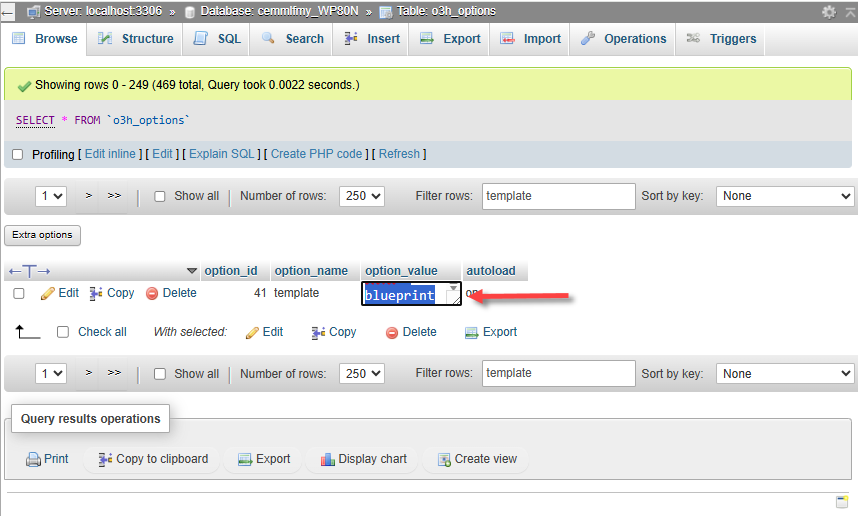The width and height of the screenshot is (858, 516).
Task: Click the full texts toggle arrows icon
Action: point(30,271)
